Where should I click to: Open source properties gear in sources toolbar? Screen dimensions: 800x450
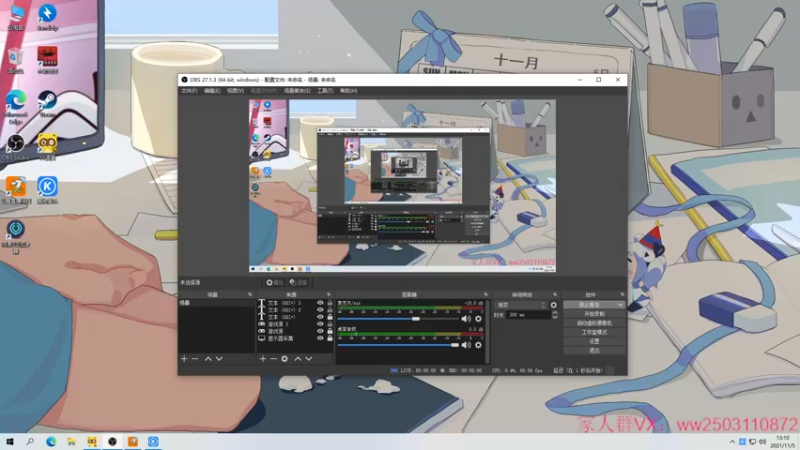click(285, 359)
